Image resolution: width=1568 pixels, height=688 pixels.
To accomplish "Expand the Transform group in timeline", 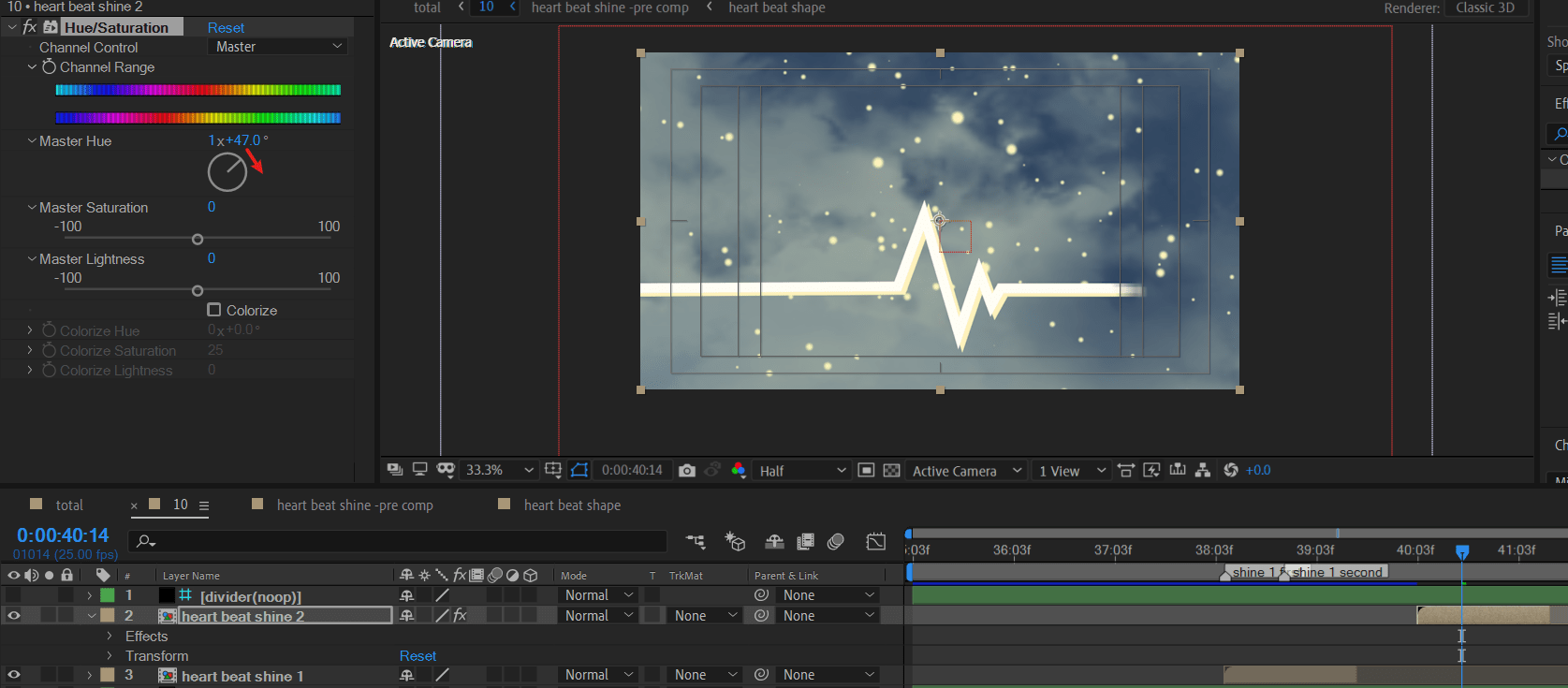I will [110, 655].
